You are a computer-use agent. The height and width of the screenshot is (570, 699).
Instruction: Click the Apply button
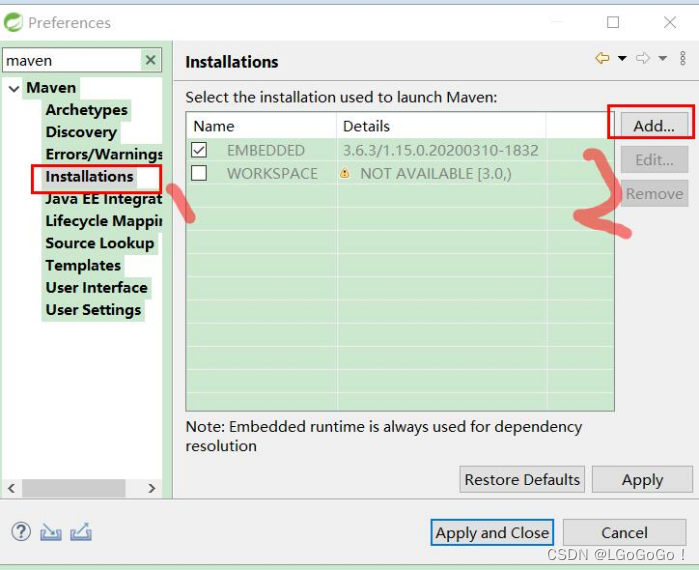click(642, 480)
